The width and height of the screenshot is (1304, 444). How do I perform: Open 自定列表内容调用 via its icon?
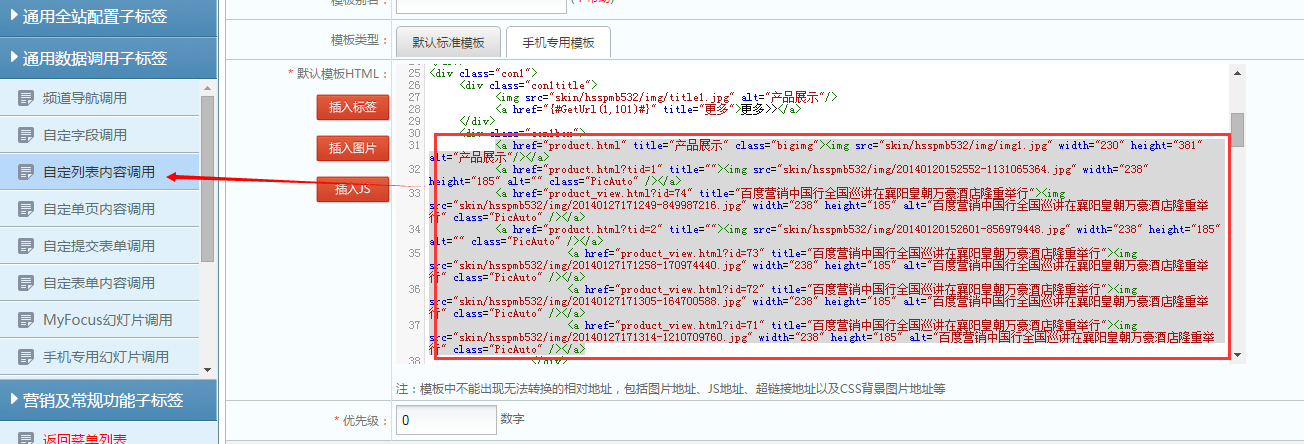click(x=26, y=172)
